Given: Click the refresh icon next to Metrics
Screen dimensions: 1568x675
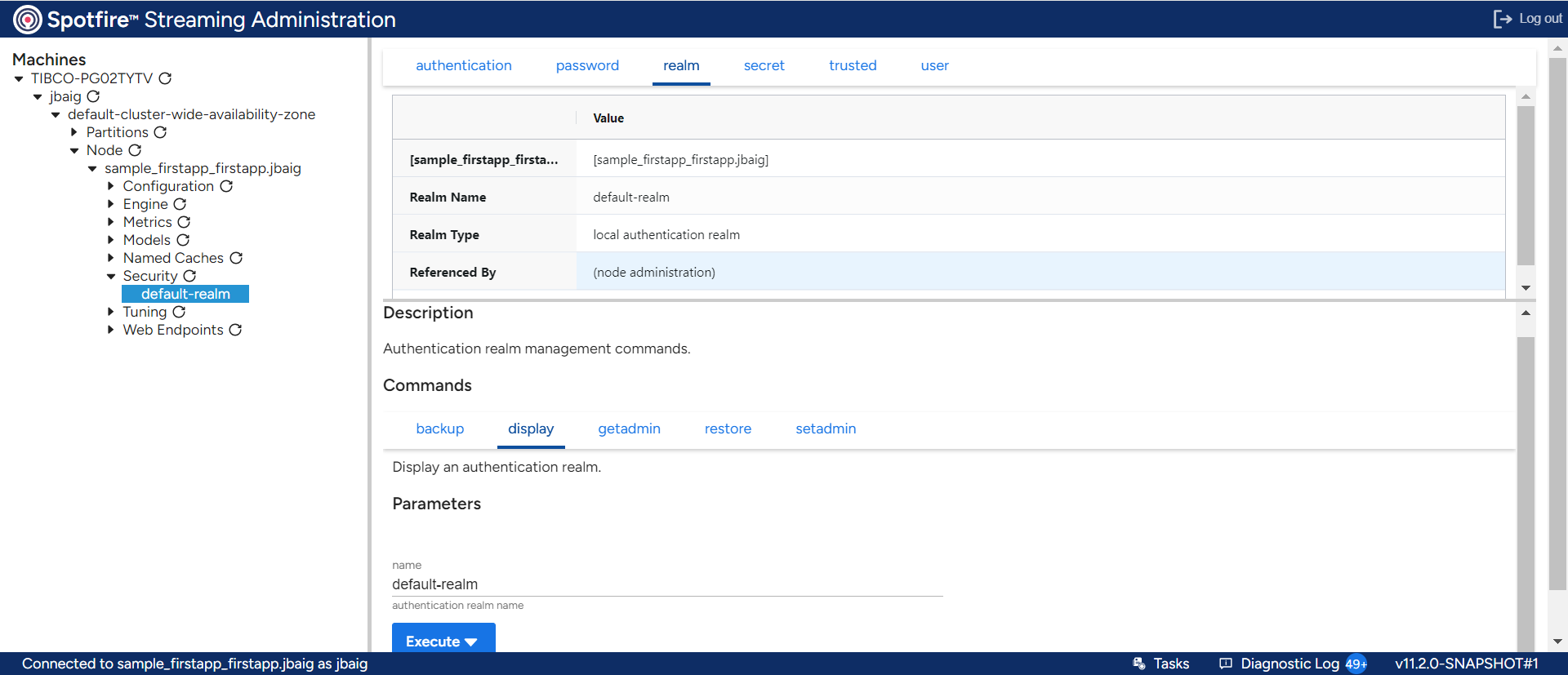Looking at the screenshot, I should click(184, 222).
